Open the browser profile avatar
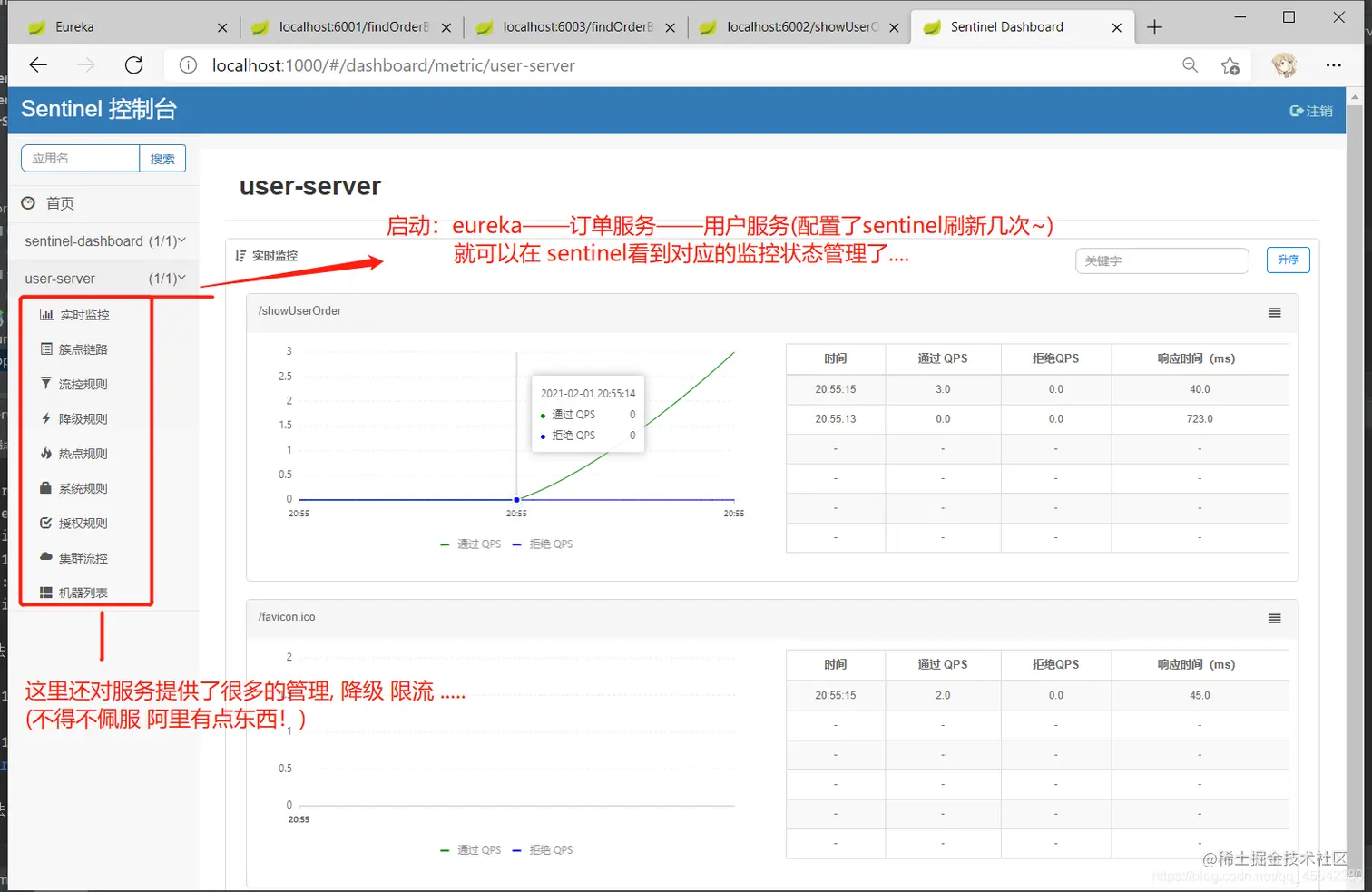1372x892 pixels. tap(1284, 64)
